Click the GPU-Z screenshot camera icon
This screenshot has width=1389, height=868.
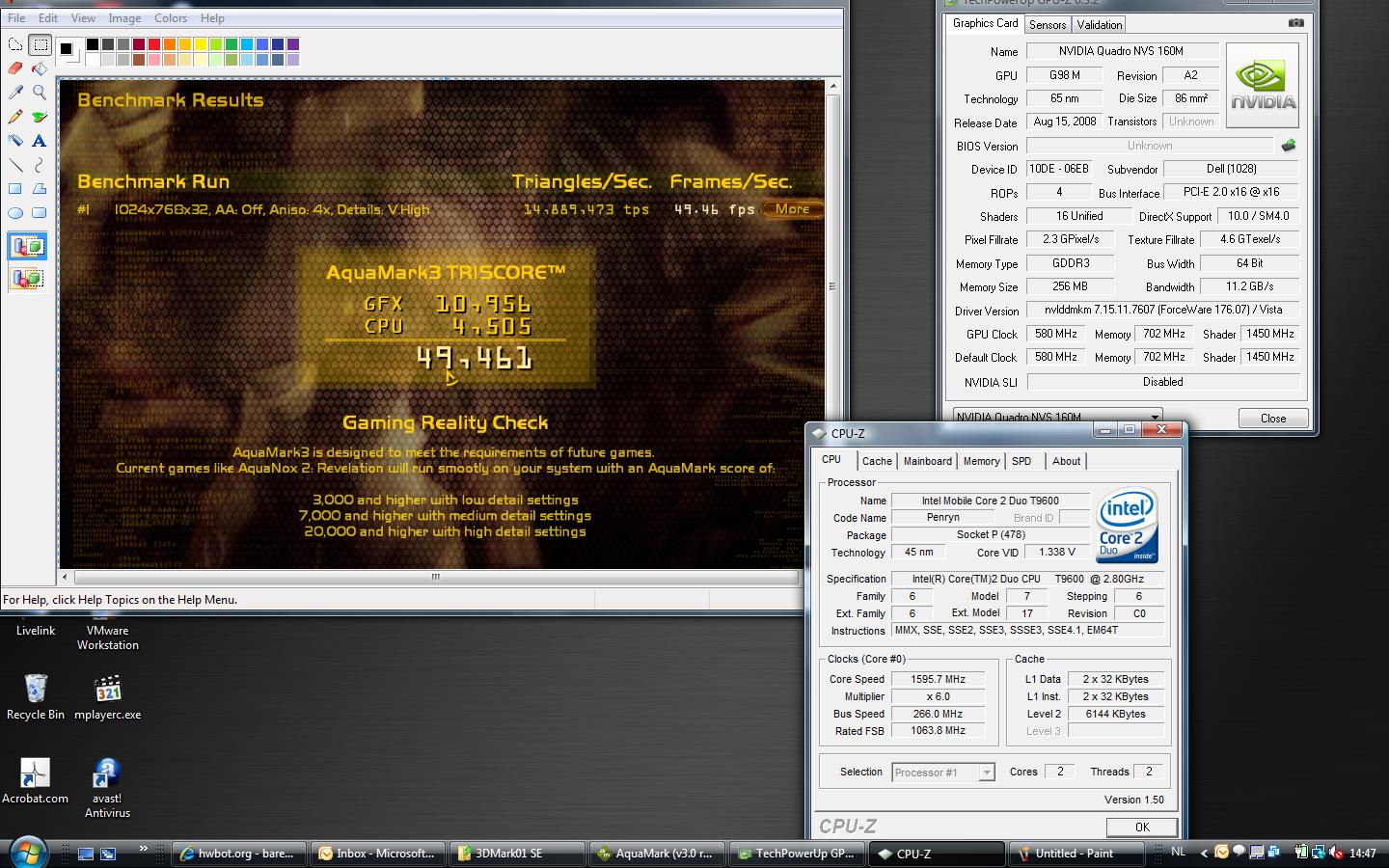pos(1295,23)
